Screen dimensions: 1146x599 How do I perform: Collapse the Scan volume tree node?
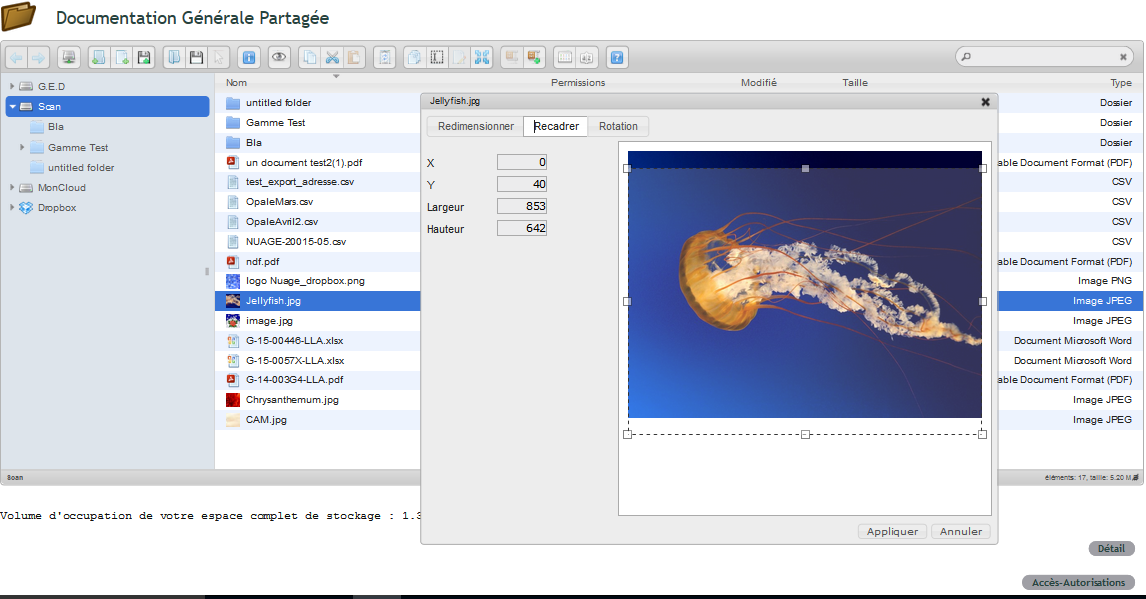12,107
